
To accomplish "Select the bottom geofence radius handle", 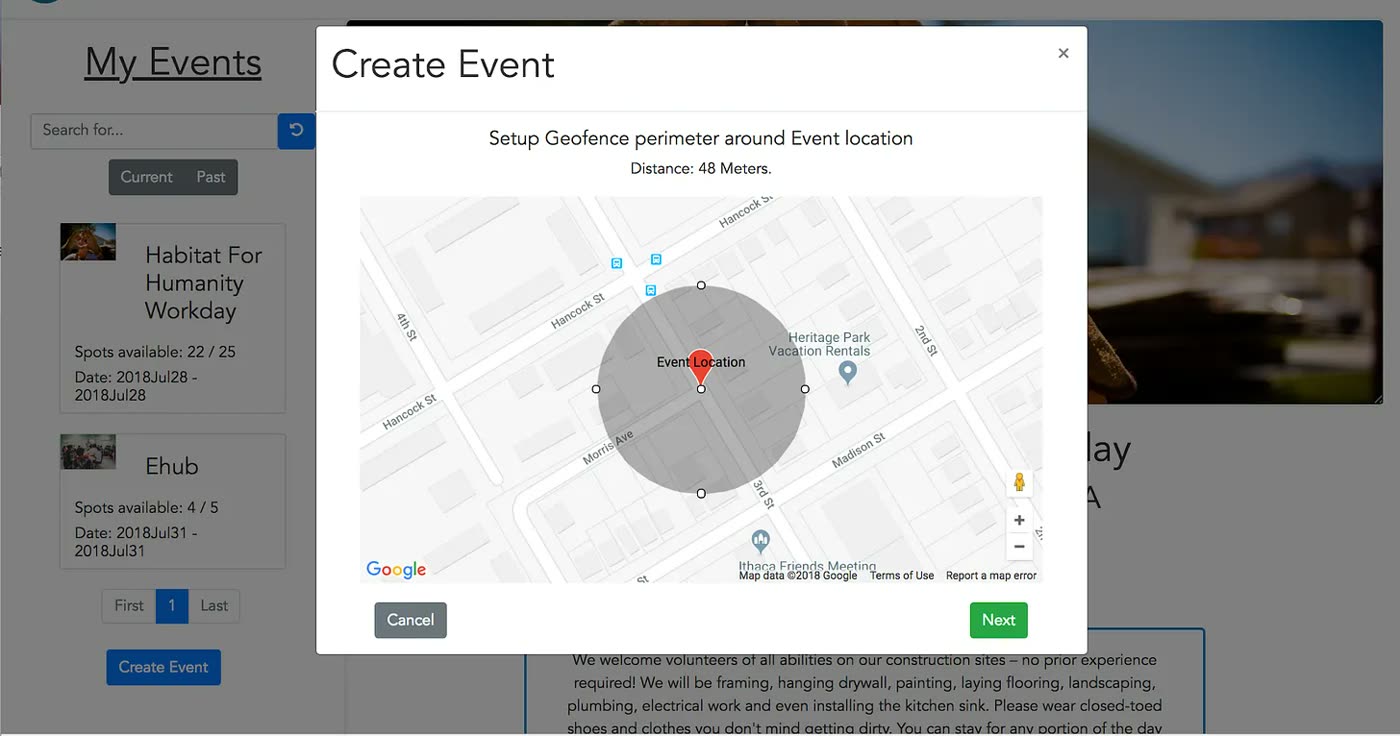I will click(x=701, y=493).
